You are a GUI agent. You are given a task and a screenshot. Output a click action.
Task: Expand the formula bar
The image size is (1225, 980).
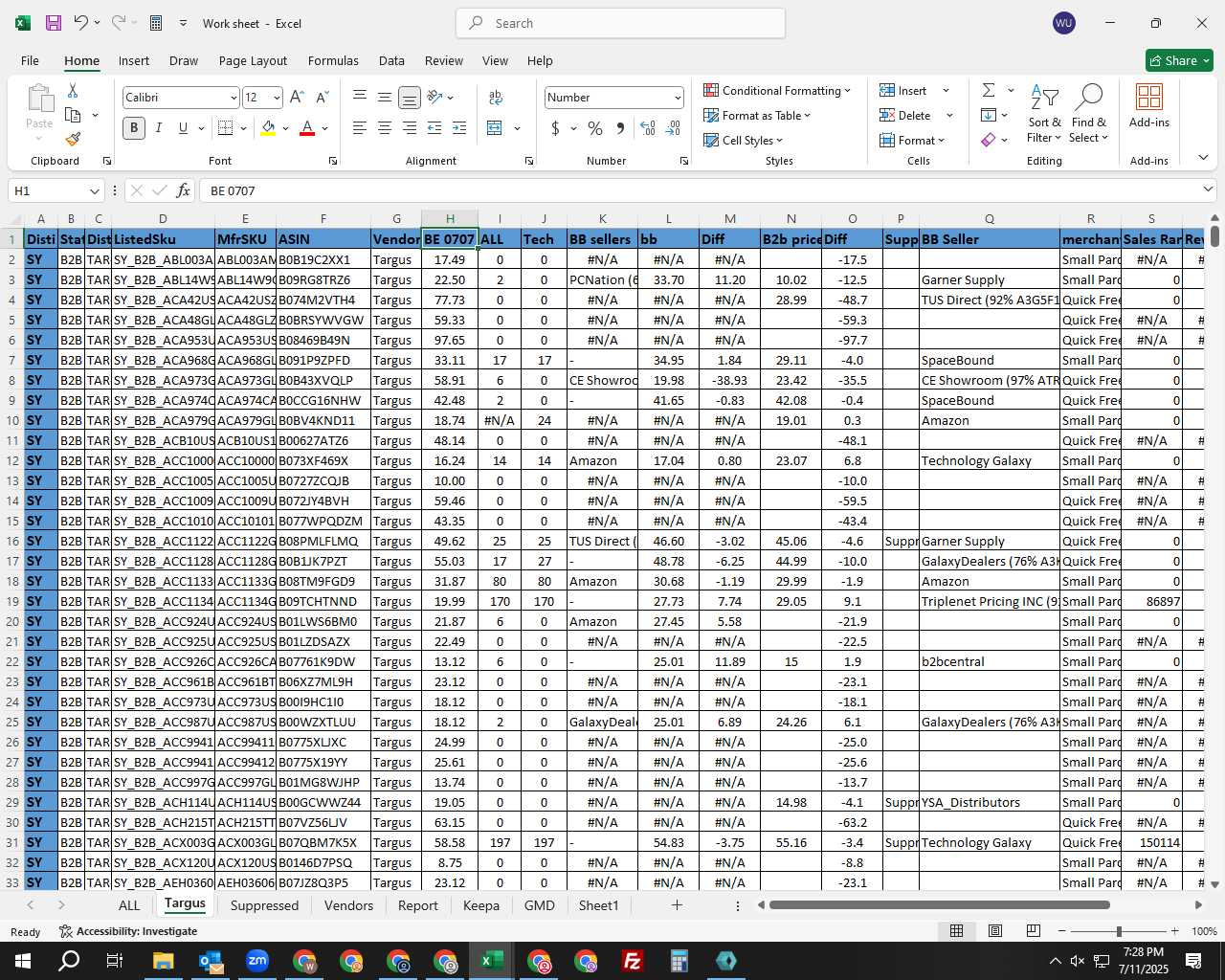(x=1209, y=189)
